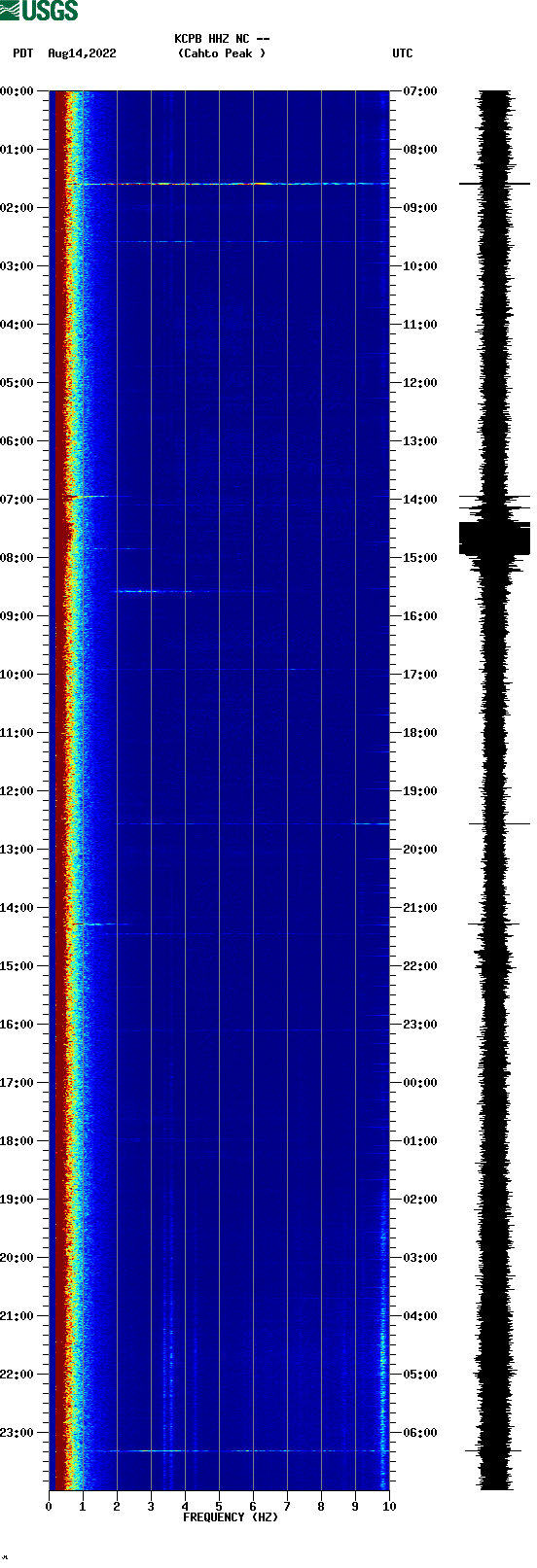Click the 19:00 PDT time label

[18, 1200]
